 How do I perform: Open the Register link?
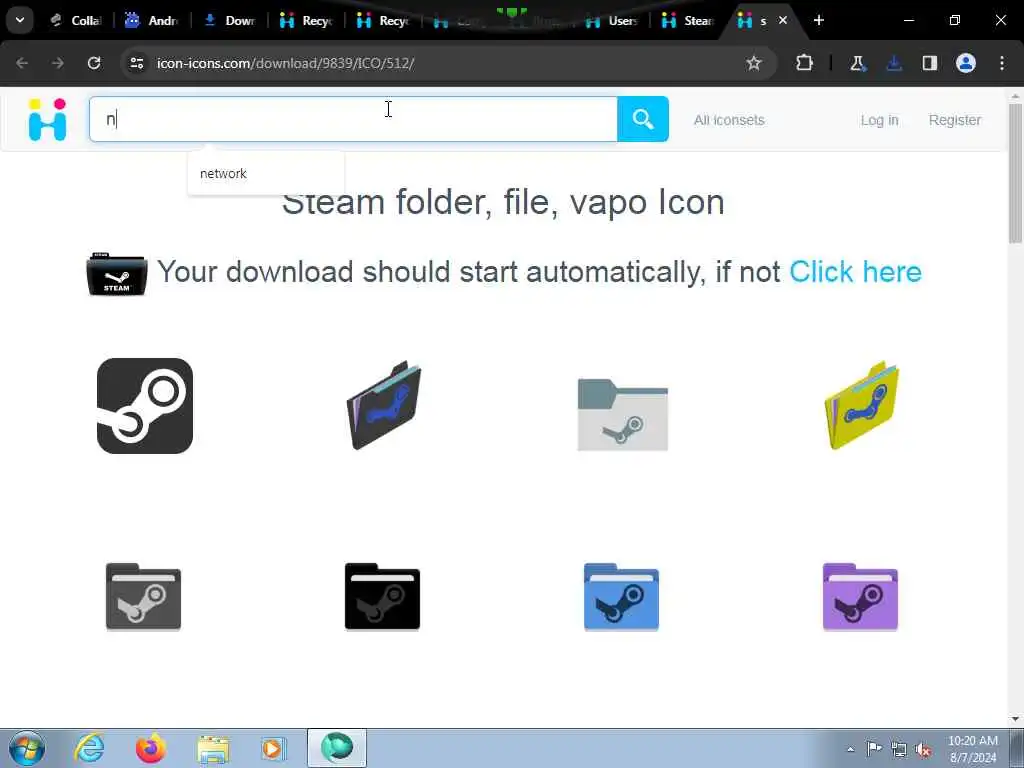[x=955, y=120]
